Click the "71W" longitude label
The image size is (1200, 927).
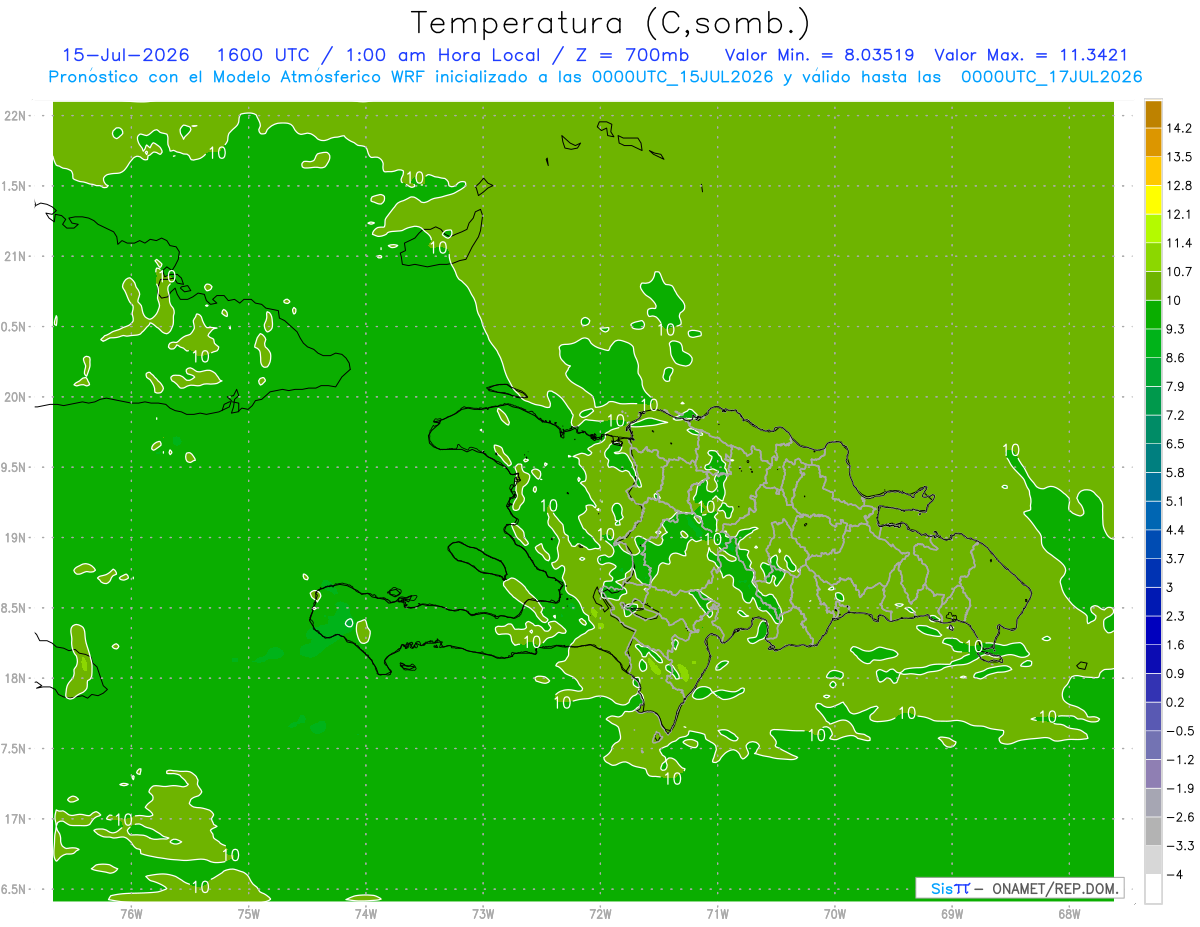pyautogui.click(x=717, y=913)
